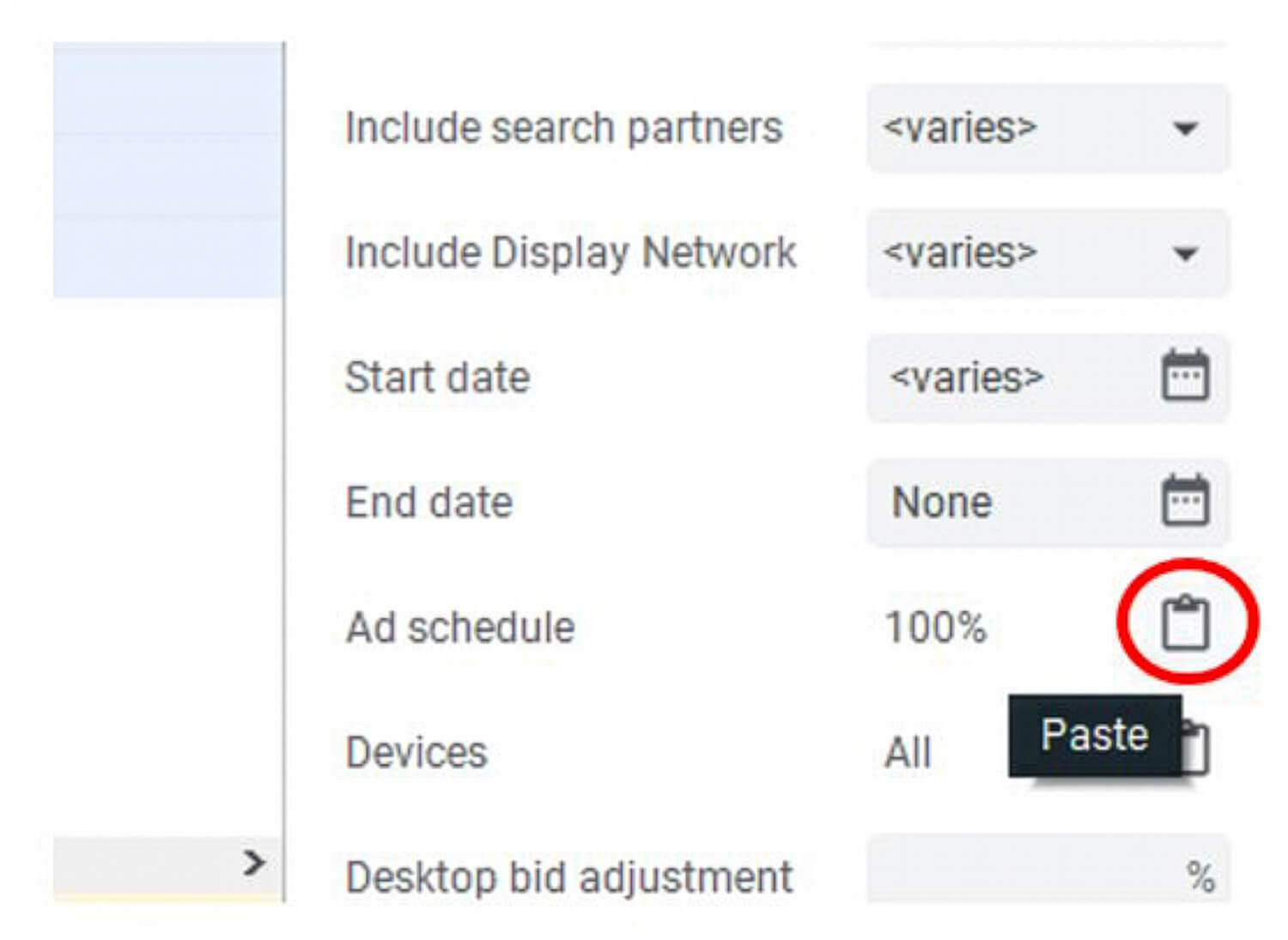Viewport: 1288px width, 940px height.
Task: Click the Include Display Network label
Action: (x=570, y=253)
